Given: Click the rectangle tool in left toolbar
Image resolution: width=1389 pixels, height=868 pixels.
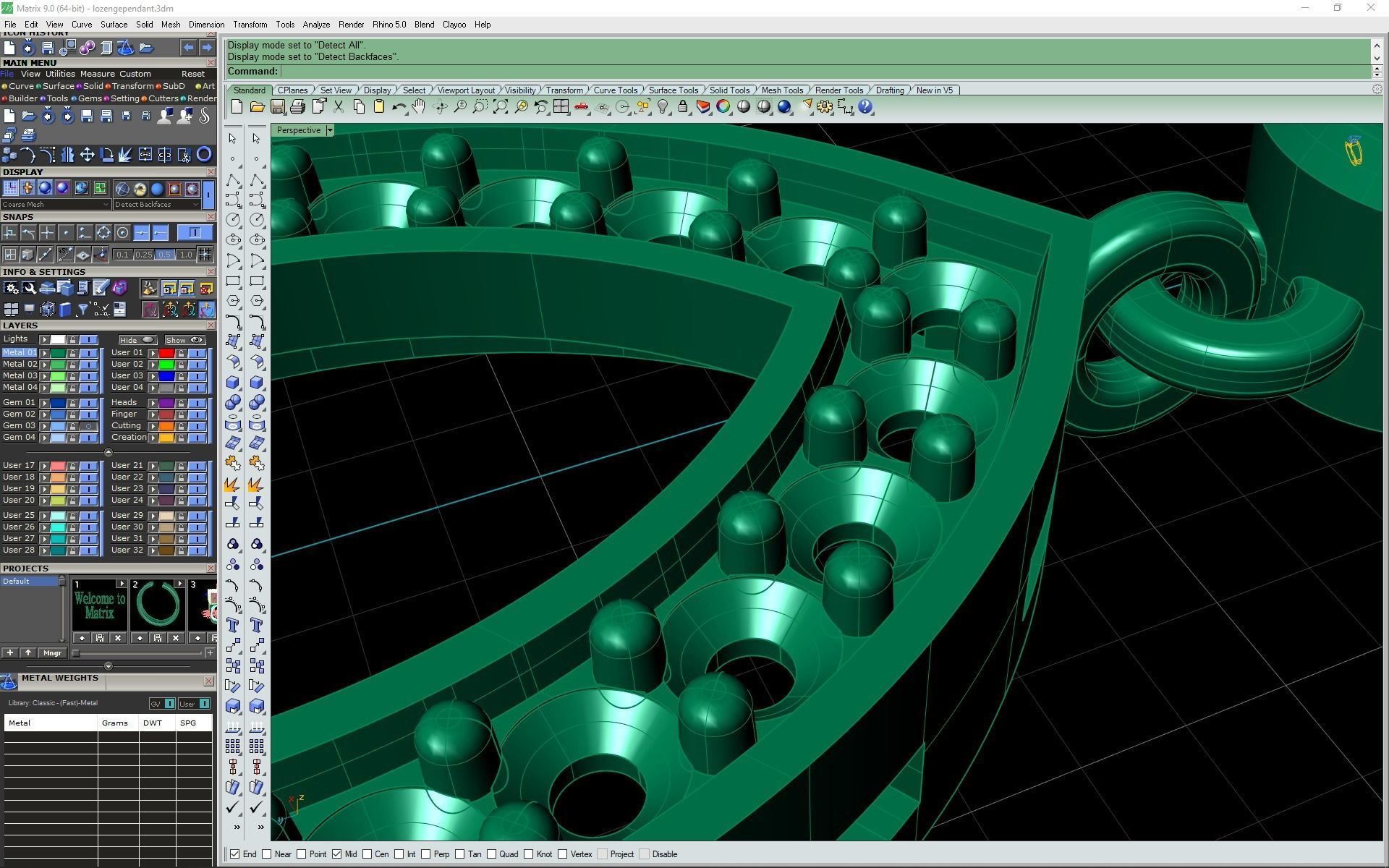Looking at the screenshot, I should (233, 281).
